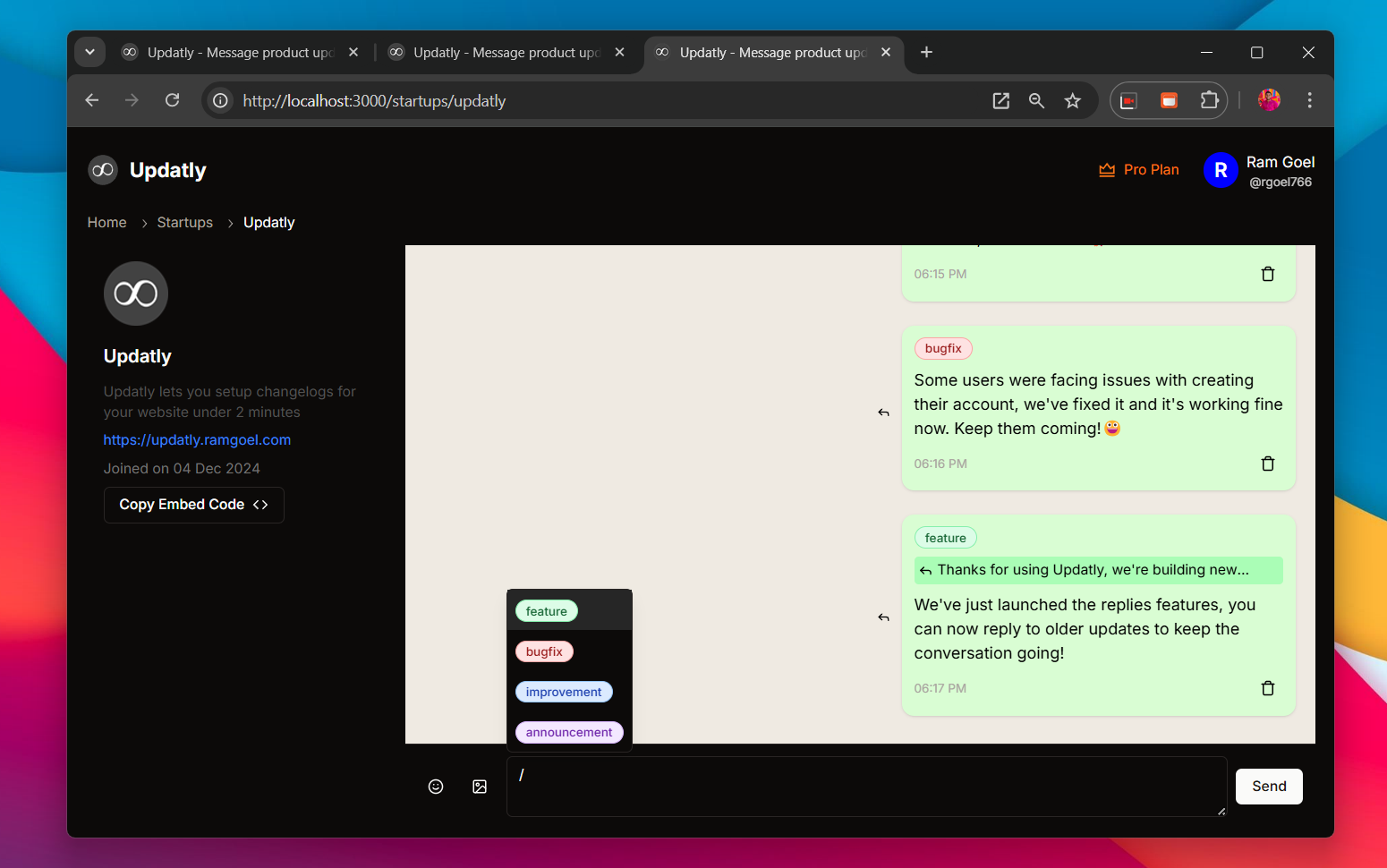This screenshot has height=868, width=1387.
Task: Click the Joined on 04 Dec 2024 text
Action: coord(182,469)
